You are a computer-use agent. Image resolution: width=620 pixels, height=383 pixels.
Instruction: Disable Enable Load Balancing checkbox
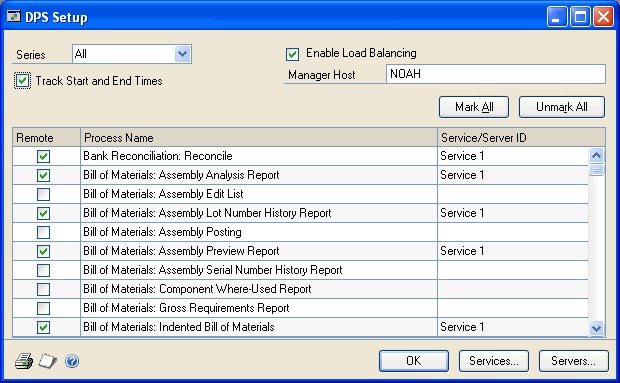pos(293,54)
